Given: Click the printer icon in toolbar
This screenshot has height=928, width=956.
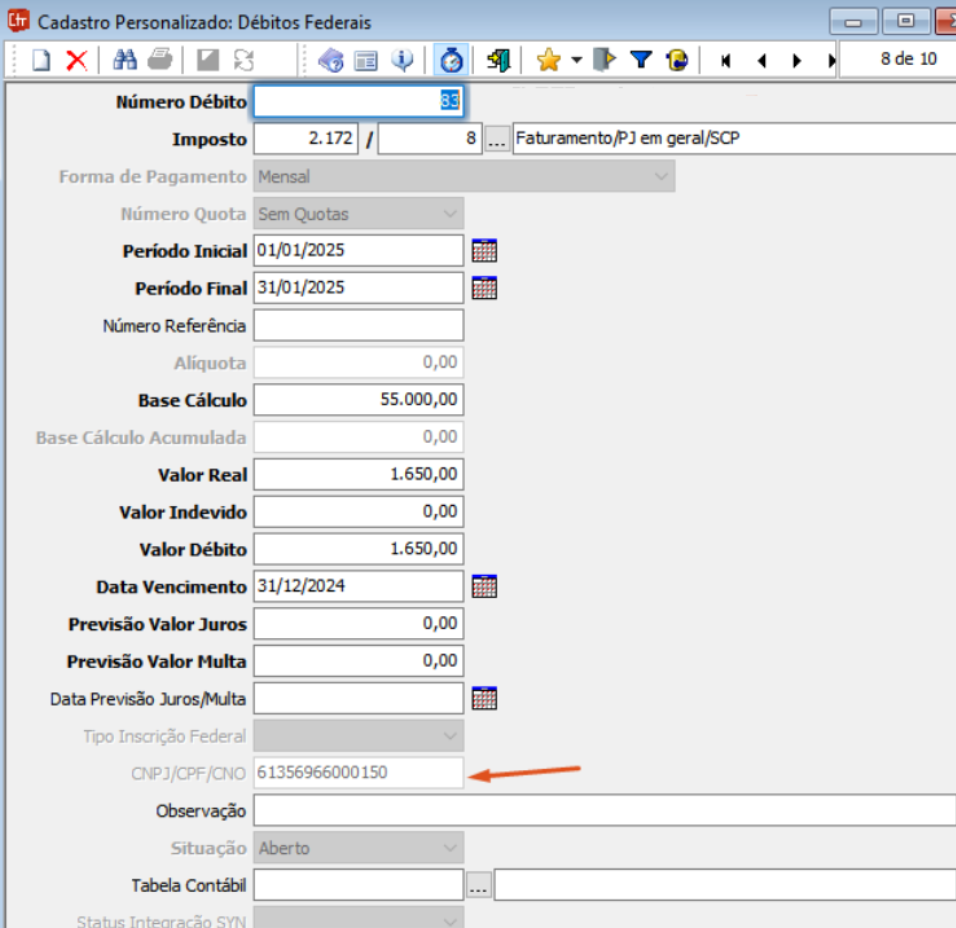Looking at the screenshot, I should (x=160, y=60).
